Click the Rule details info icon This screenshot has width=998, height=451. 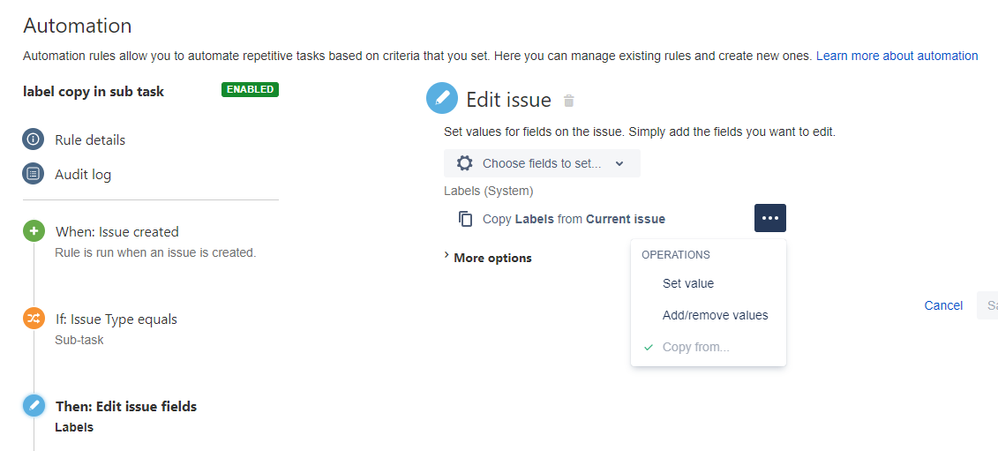click(x=34, y=140)
